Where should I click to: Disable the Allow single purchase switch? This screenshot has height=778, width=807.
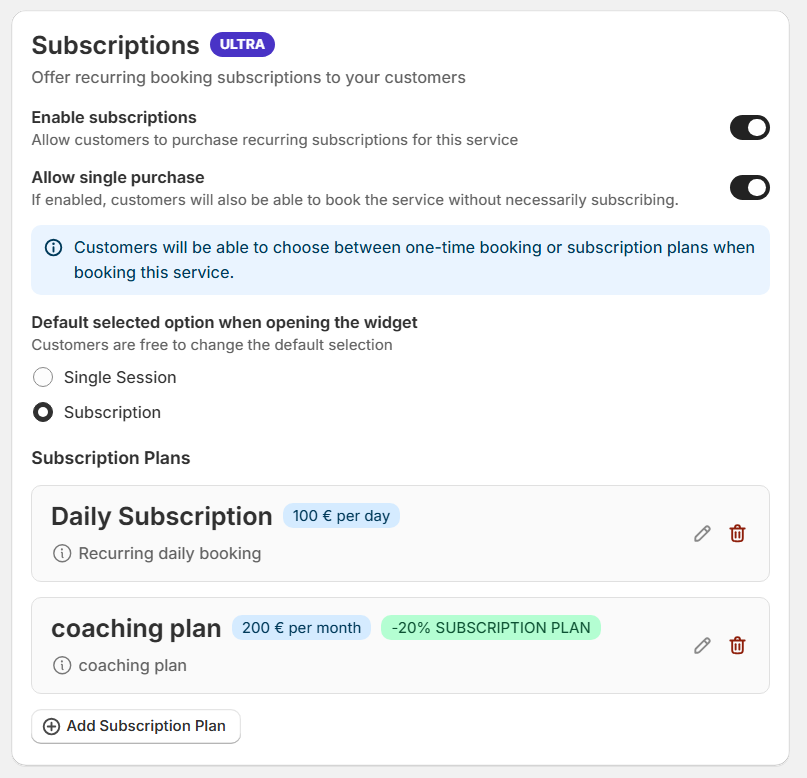pos(749,188)
